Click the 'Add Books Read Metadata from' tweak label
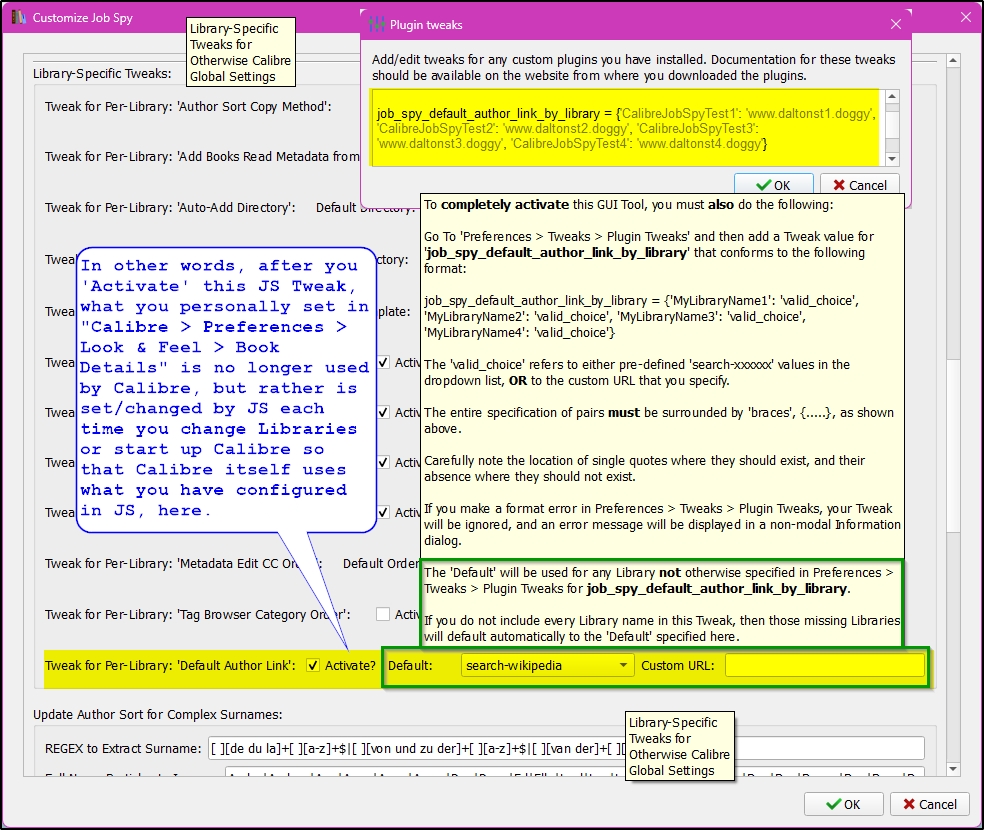 coord(202,157)
